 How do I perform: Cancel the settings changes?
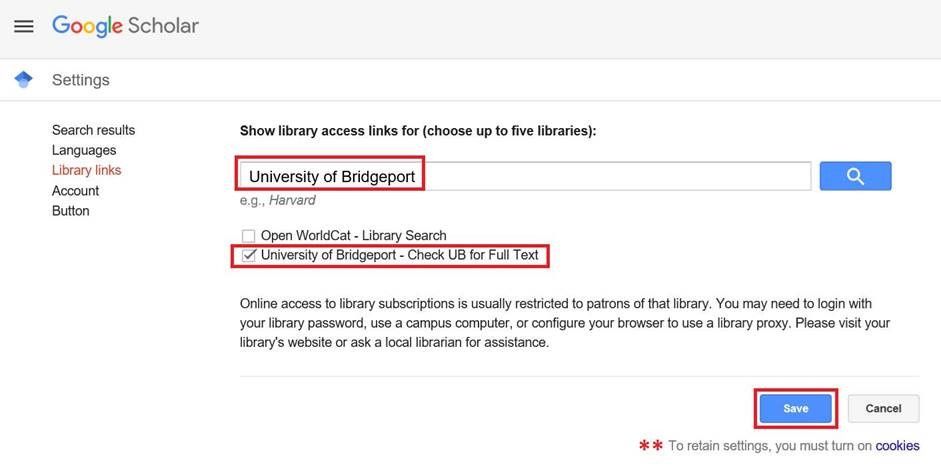click(883, 408)
